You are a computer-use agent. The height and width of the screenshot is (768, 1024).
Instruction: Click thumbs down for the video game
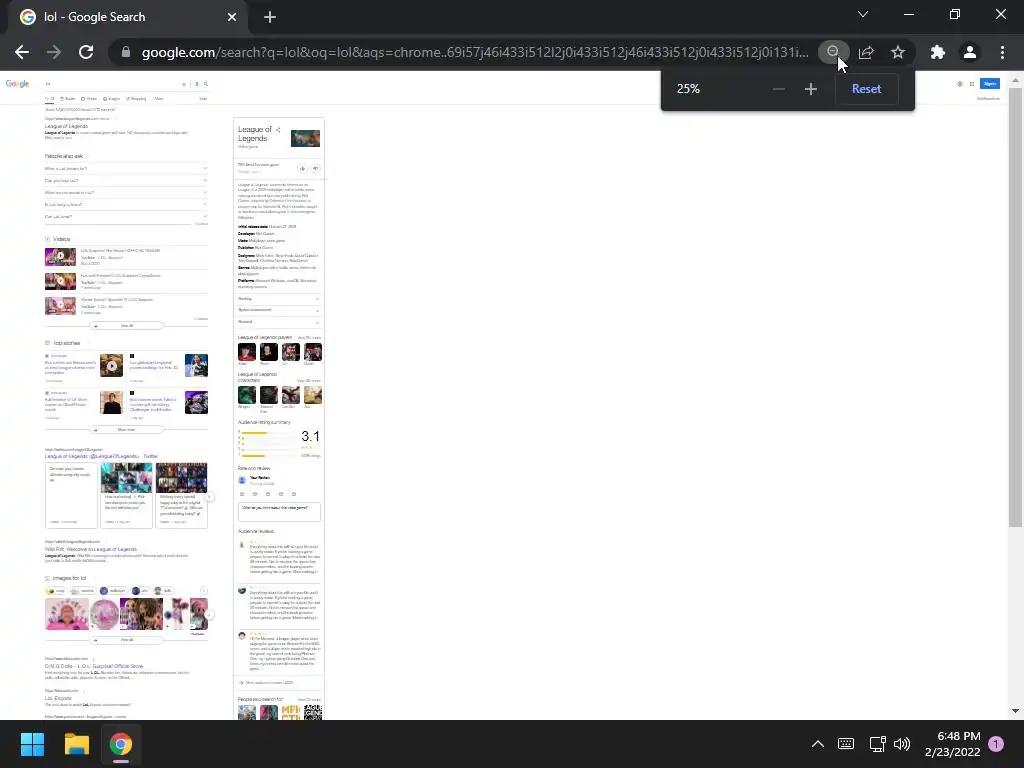[x=315, y=168]
